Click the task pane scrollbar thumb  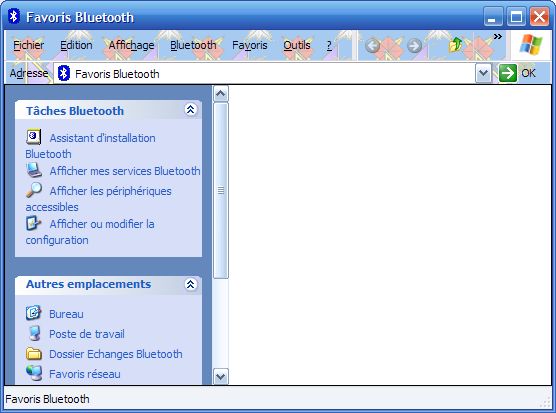(221, 190)
